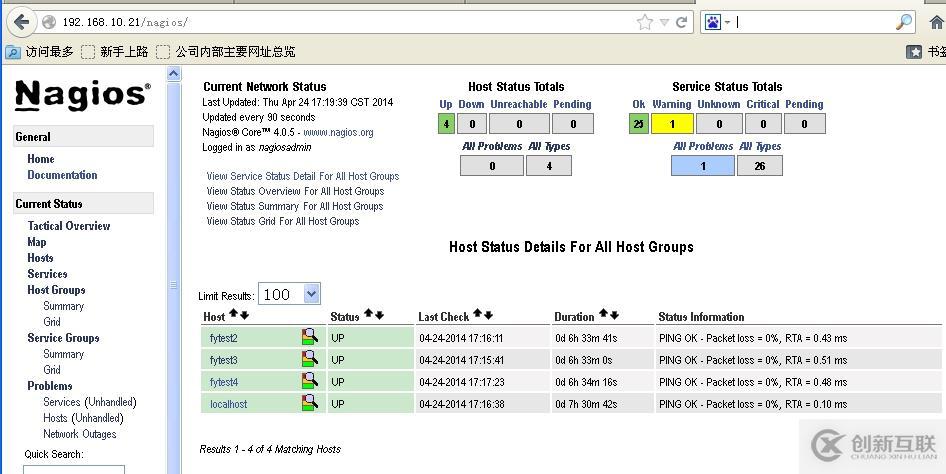Open the 公司内部主要网址总览 bookmark

point(226,52)
